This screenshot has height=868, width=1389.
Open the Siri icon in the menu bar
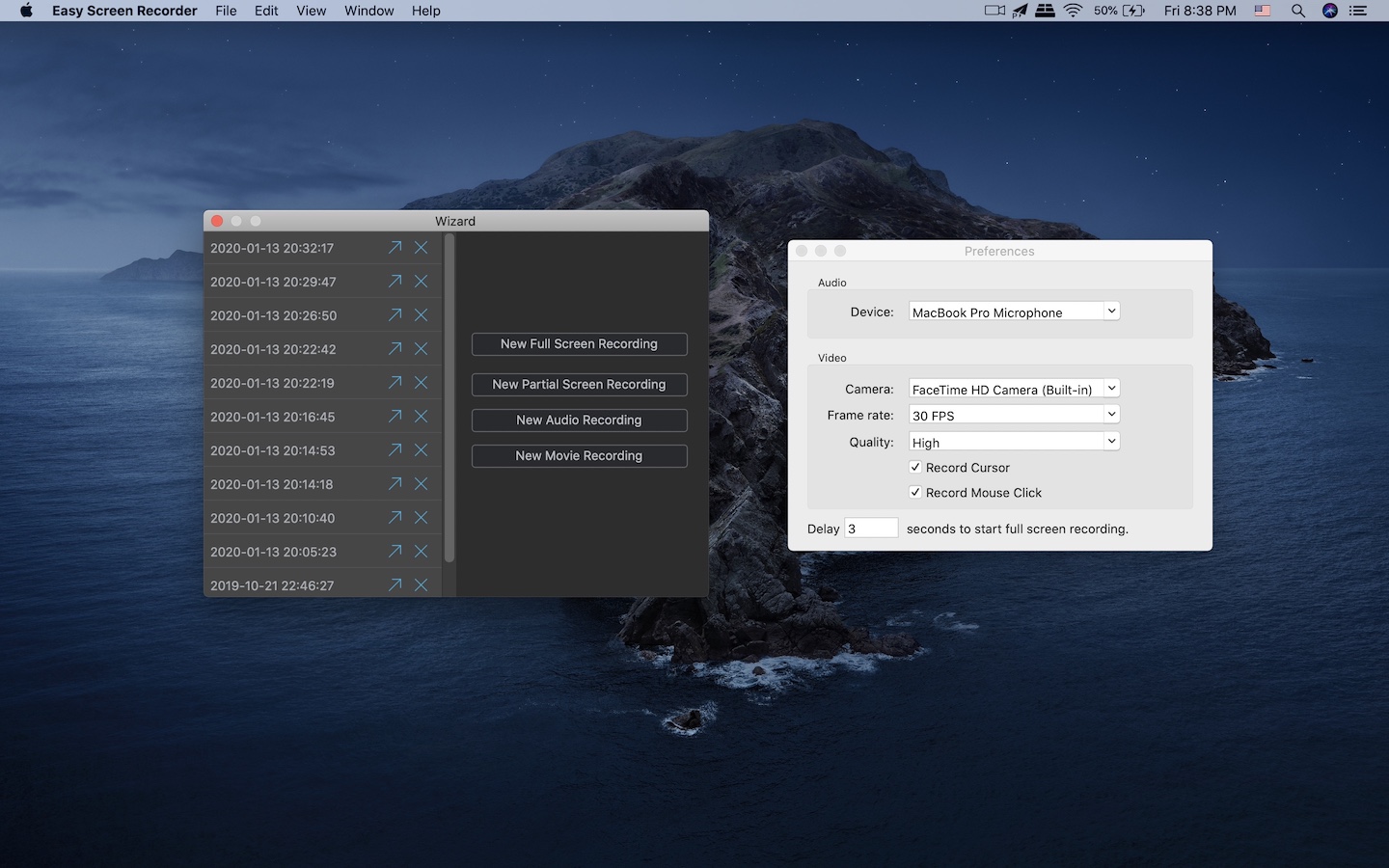1330,11
